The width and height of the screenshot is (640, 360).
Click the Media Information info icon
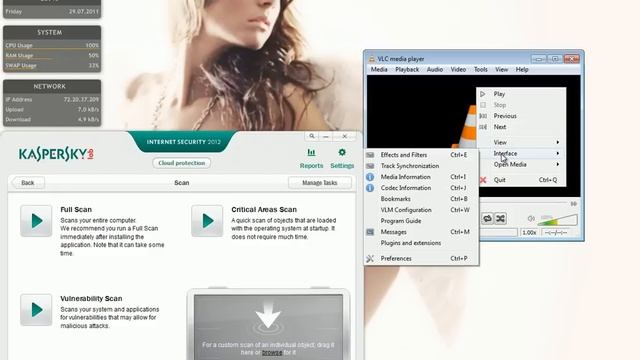[x=370, y=177]
